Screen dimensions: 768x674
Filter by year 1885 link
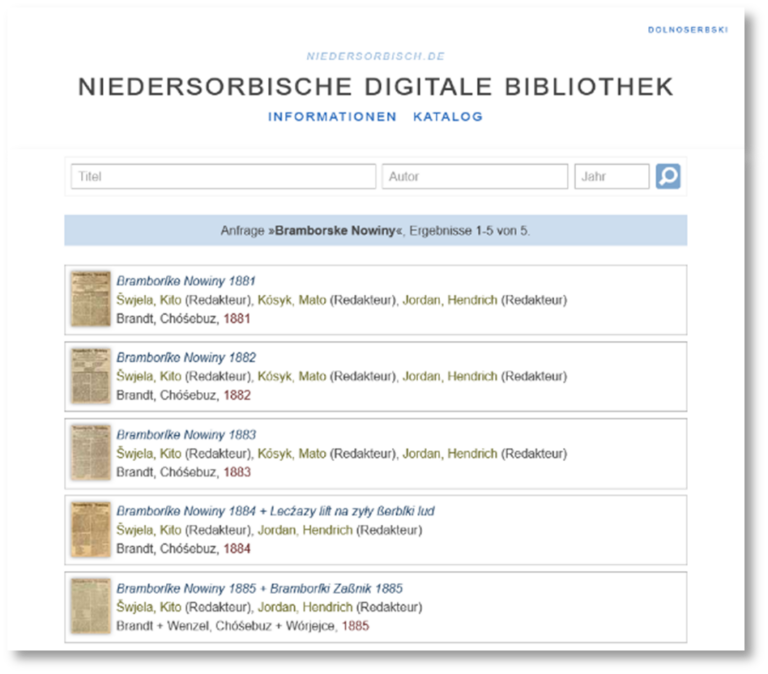[355, 626]
